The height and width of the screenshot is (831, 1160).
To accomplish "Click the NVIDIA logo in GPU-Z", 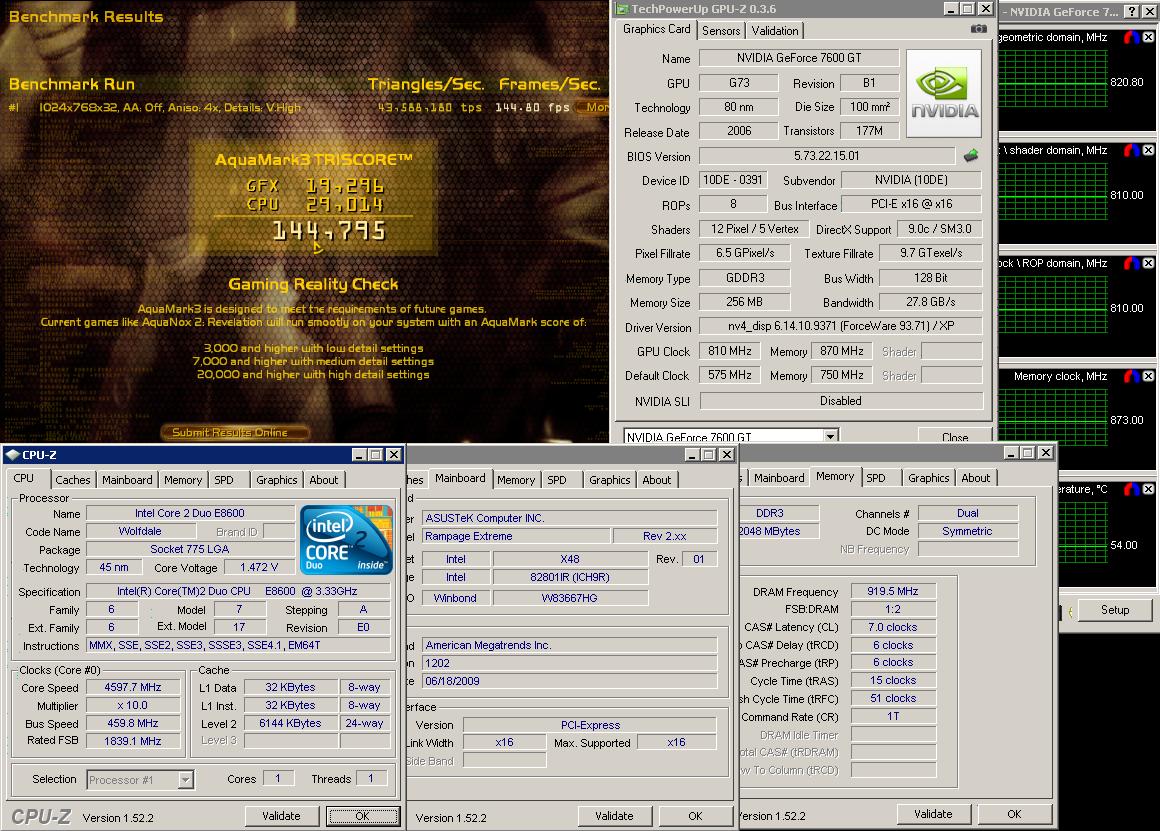I will (x=944, y=93).
